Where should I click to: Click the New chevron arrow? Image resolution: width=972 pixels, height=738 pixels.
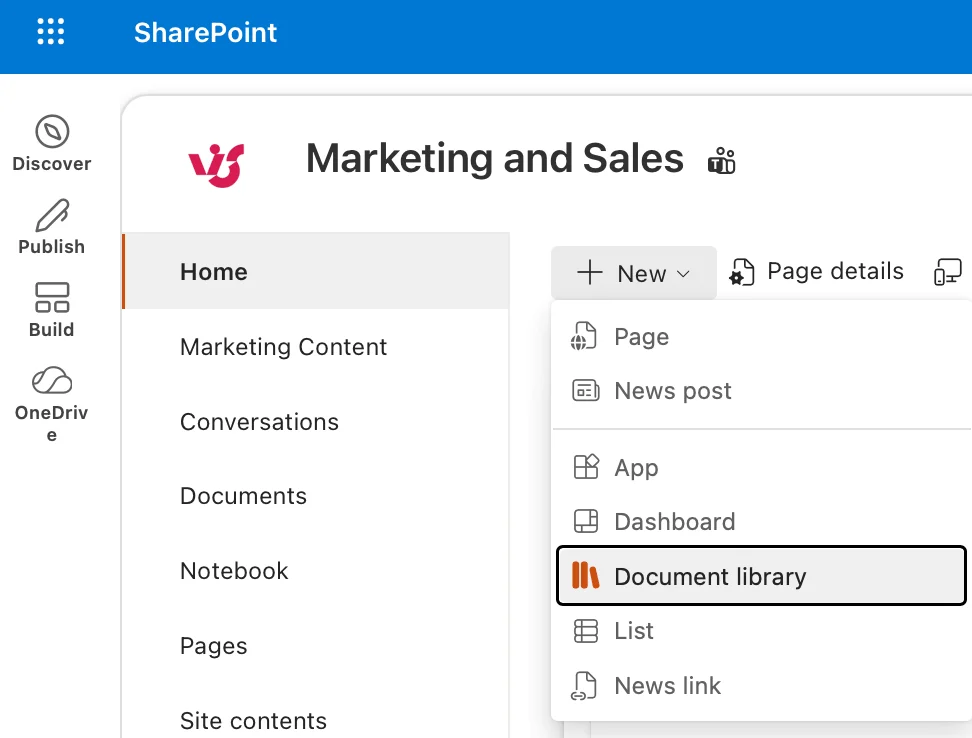click(683, 274)
